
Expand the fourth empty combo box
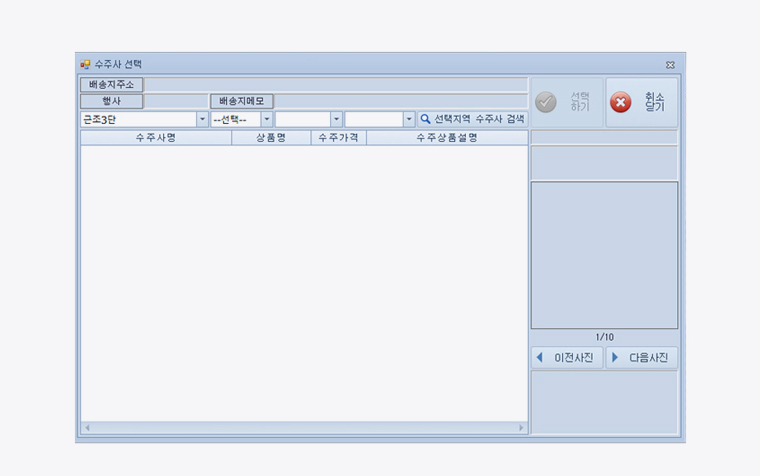pyautogui.click(x=408, y=119)
